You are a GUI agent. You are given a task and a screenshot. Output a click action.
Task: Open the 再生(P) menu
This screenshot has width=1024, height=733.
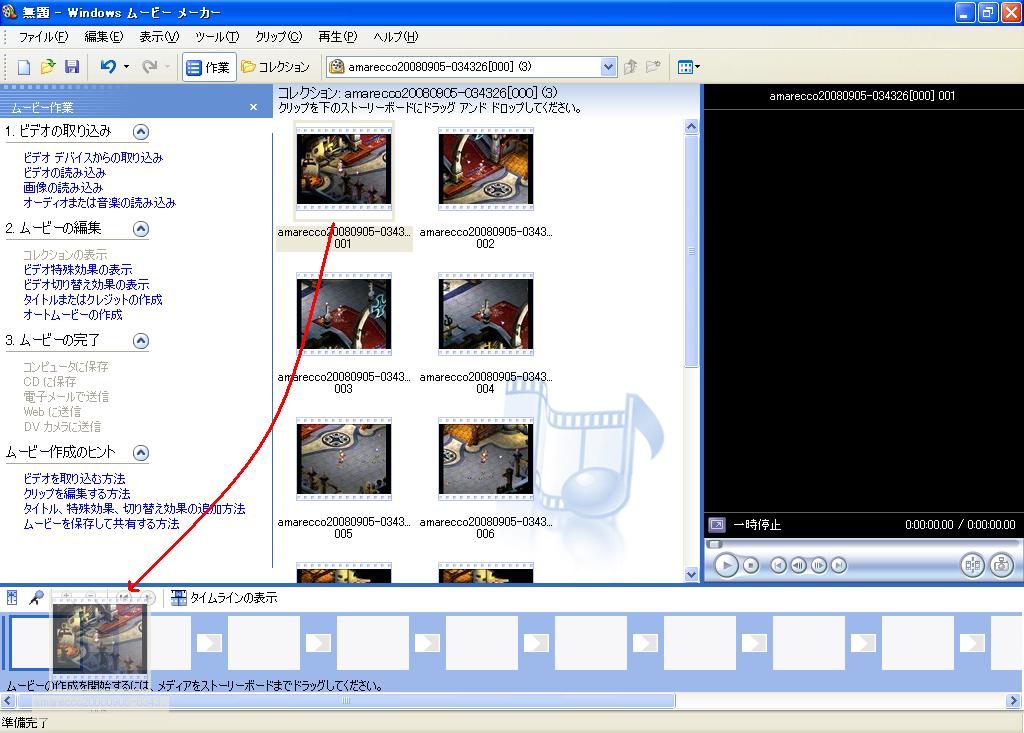point(338,37)
